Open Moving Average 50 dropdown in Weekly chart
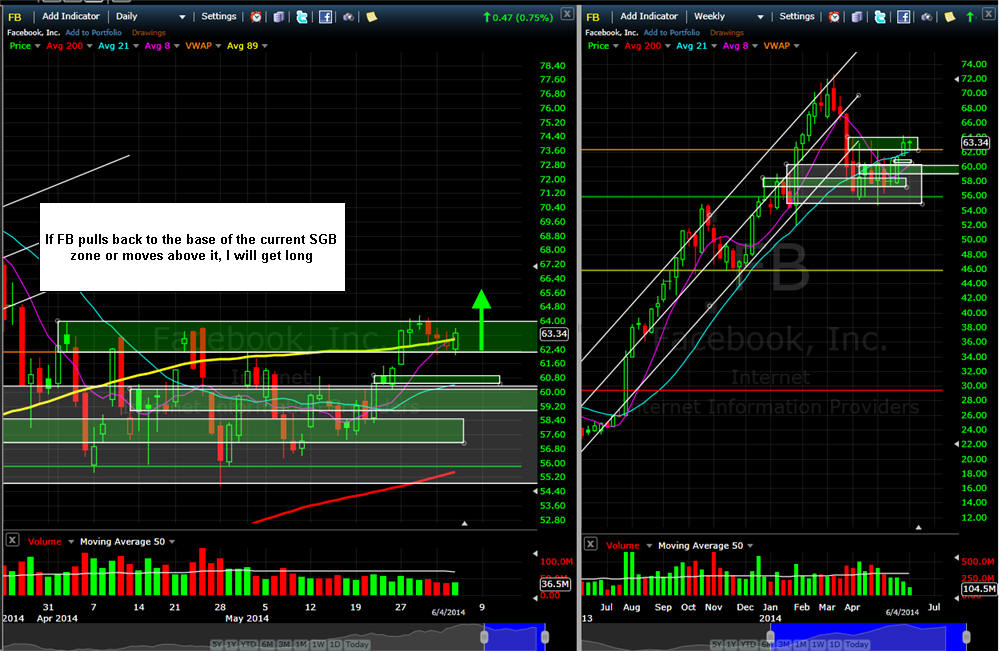 click(x=750, y=546)
